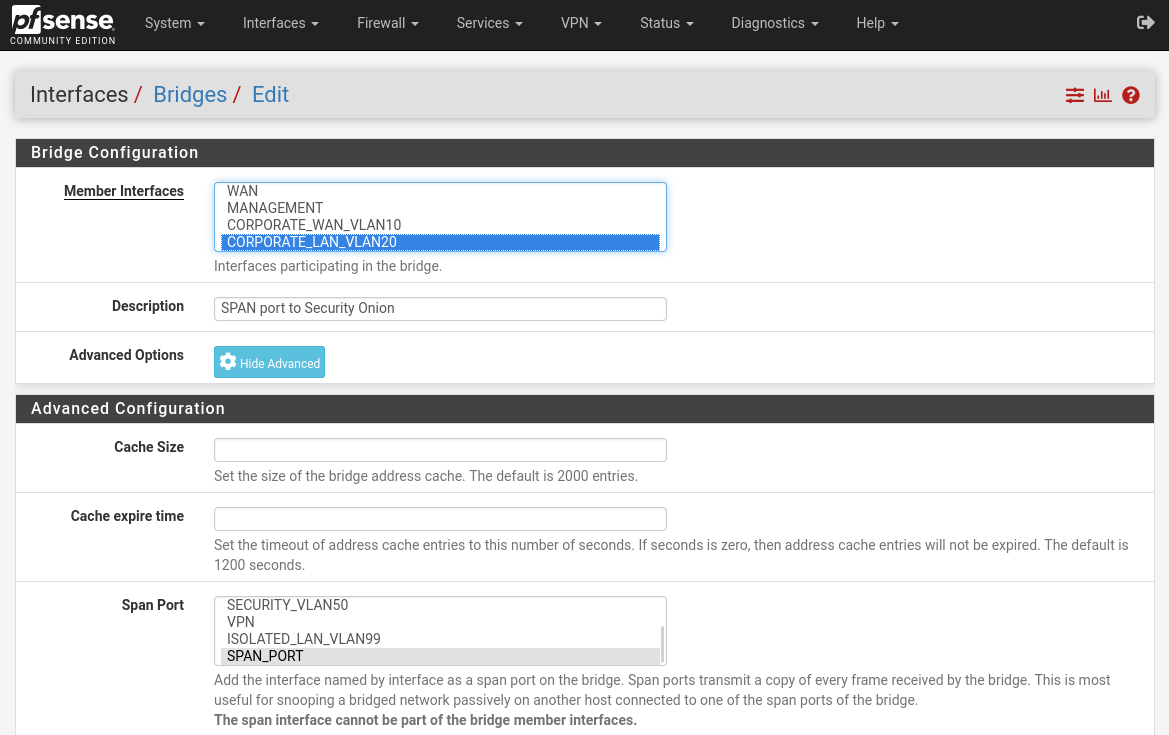
Task: Select CORPORATE_WAN_VLAN10 as member interface
Action: coord(314,225)
